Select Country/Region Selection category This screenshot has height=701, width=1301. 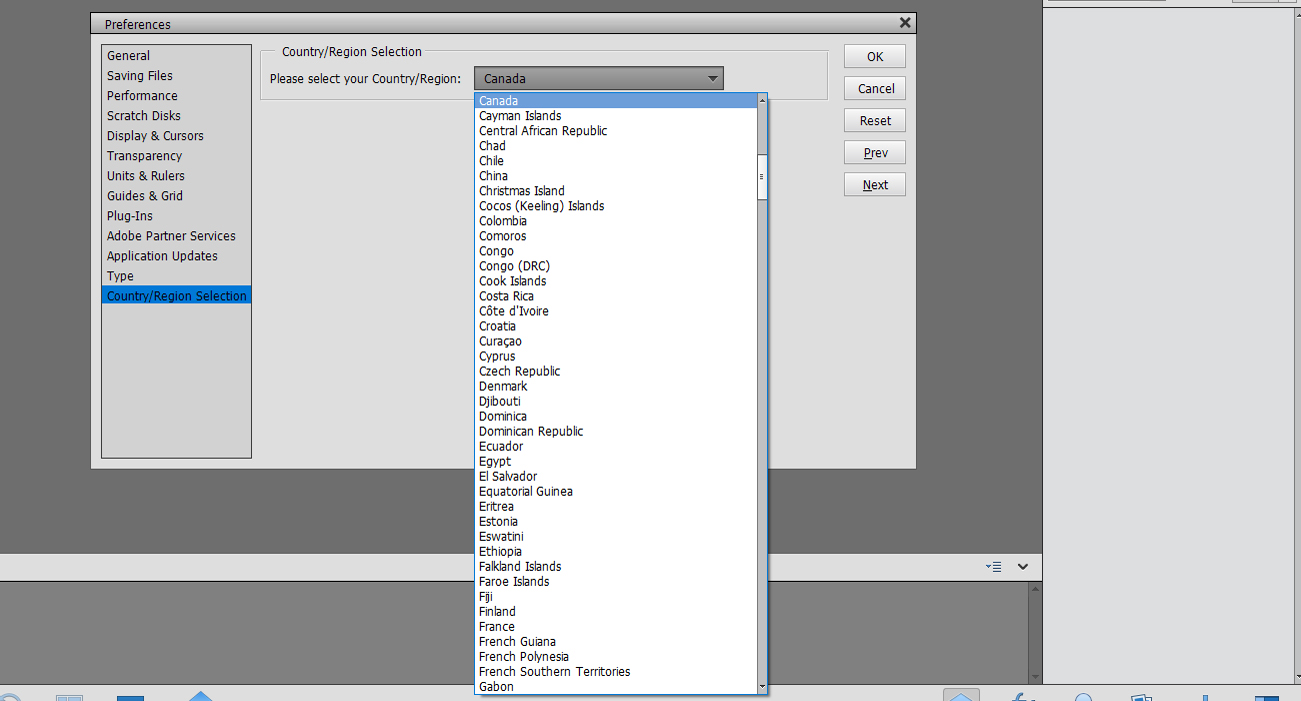coord(176,295)
